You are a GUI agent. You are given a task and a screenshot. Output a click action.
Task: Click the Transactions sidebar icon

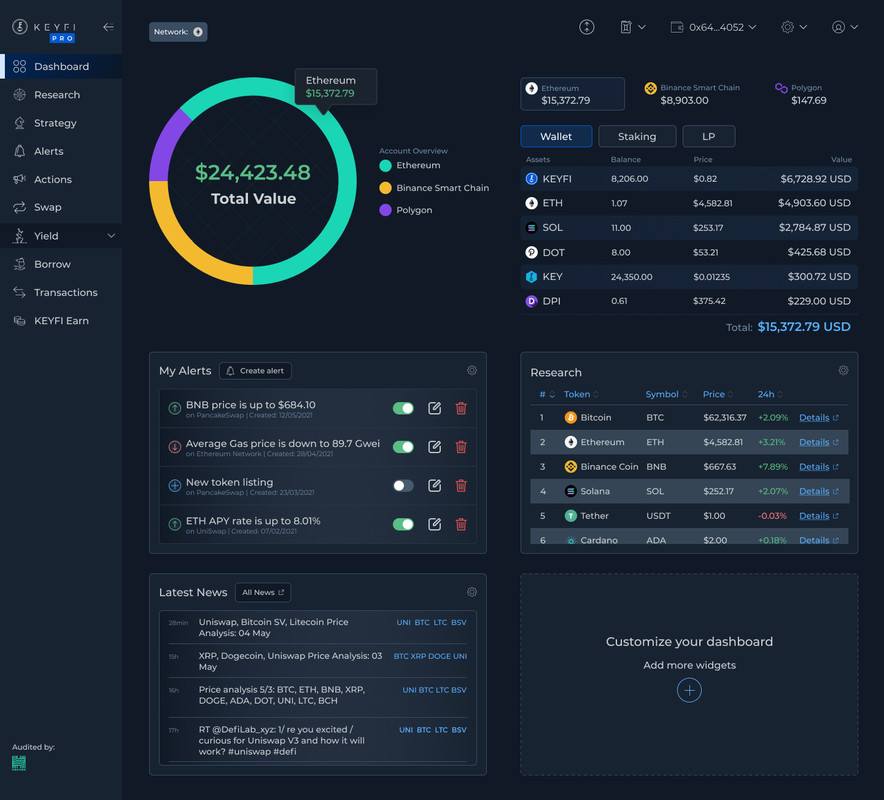coord(20,292)
